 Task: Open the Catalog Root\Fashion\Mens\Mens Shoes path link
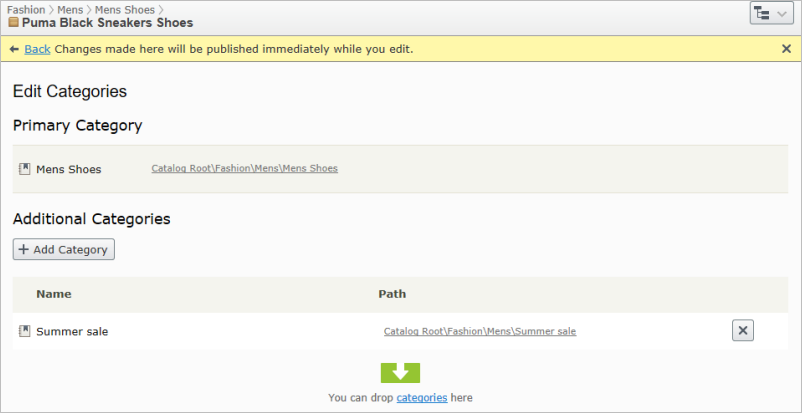[x=244, y=169]
